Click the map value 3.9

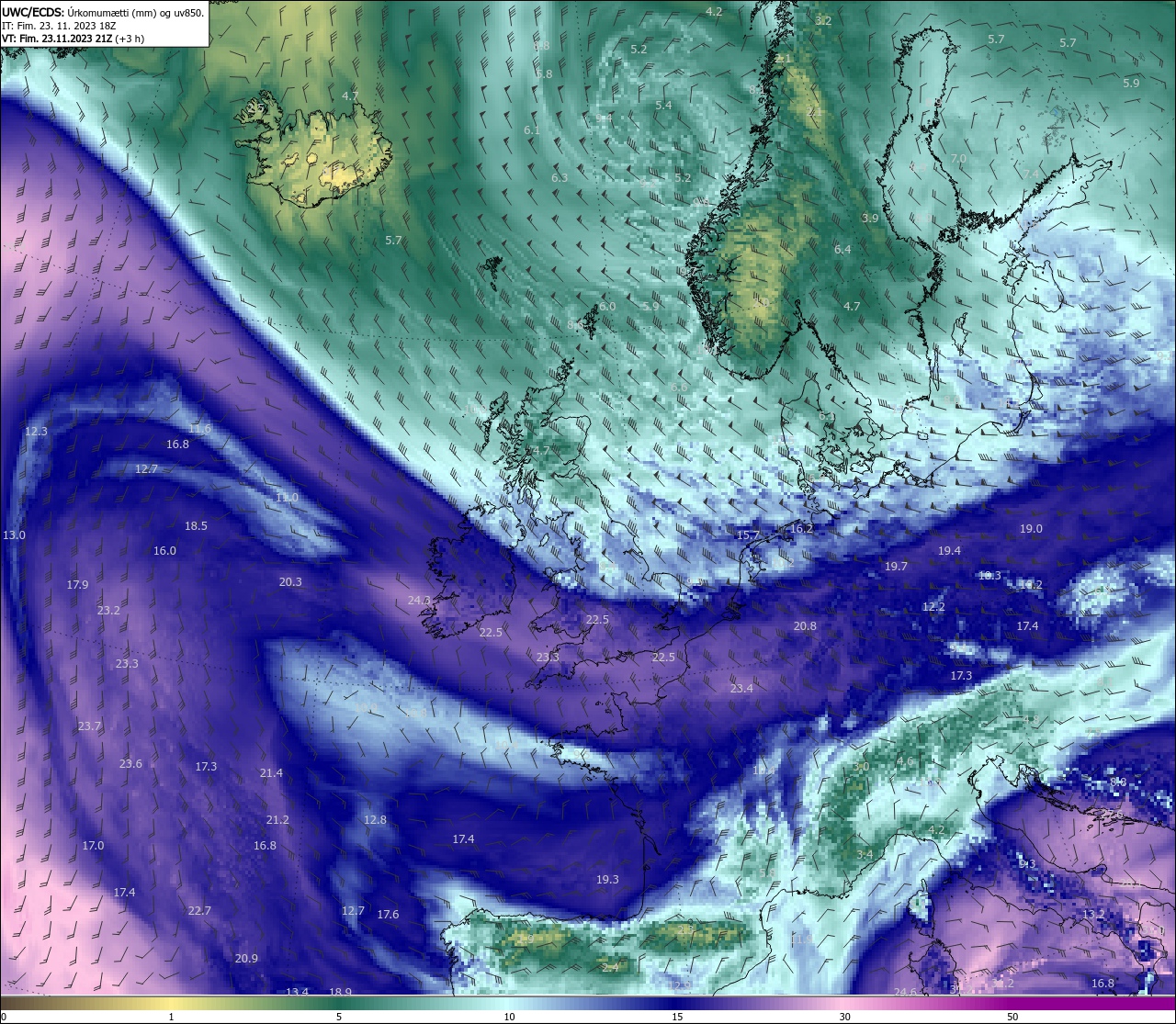click(870, 218)
